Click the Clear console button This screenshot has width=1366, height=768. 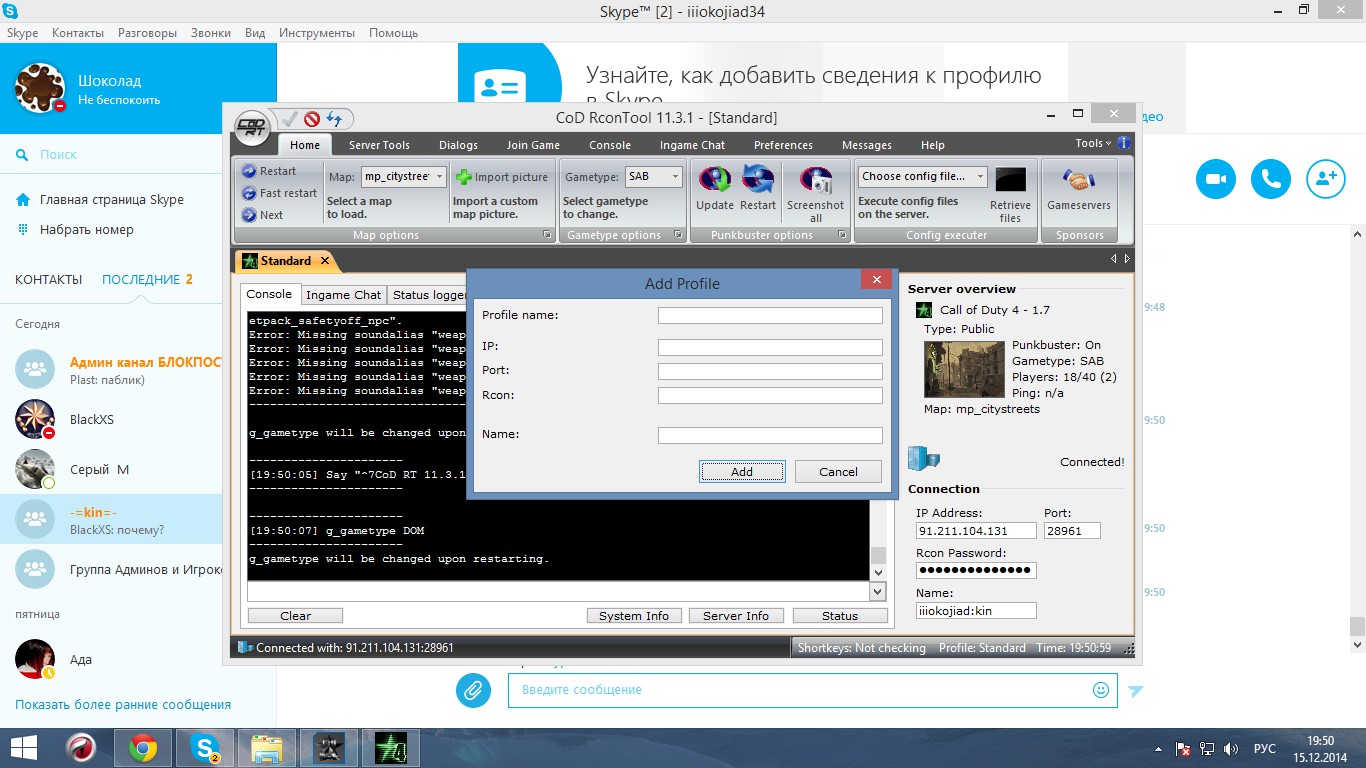point(295,616)
